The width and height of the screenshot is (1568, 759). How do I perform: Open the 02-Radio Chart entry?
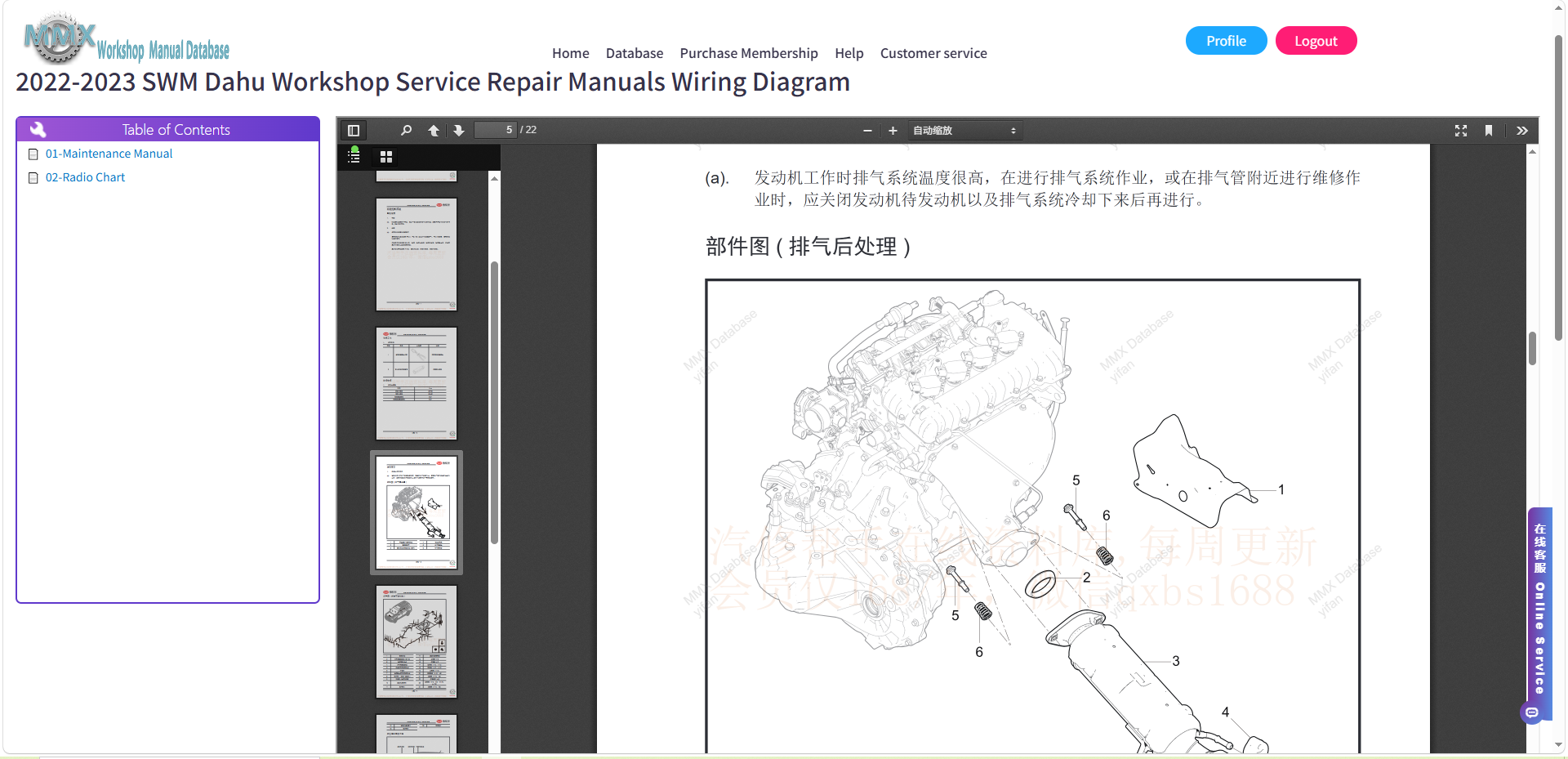[x=85, y=177]
